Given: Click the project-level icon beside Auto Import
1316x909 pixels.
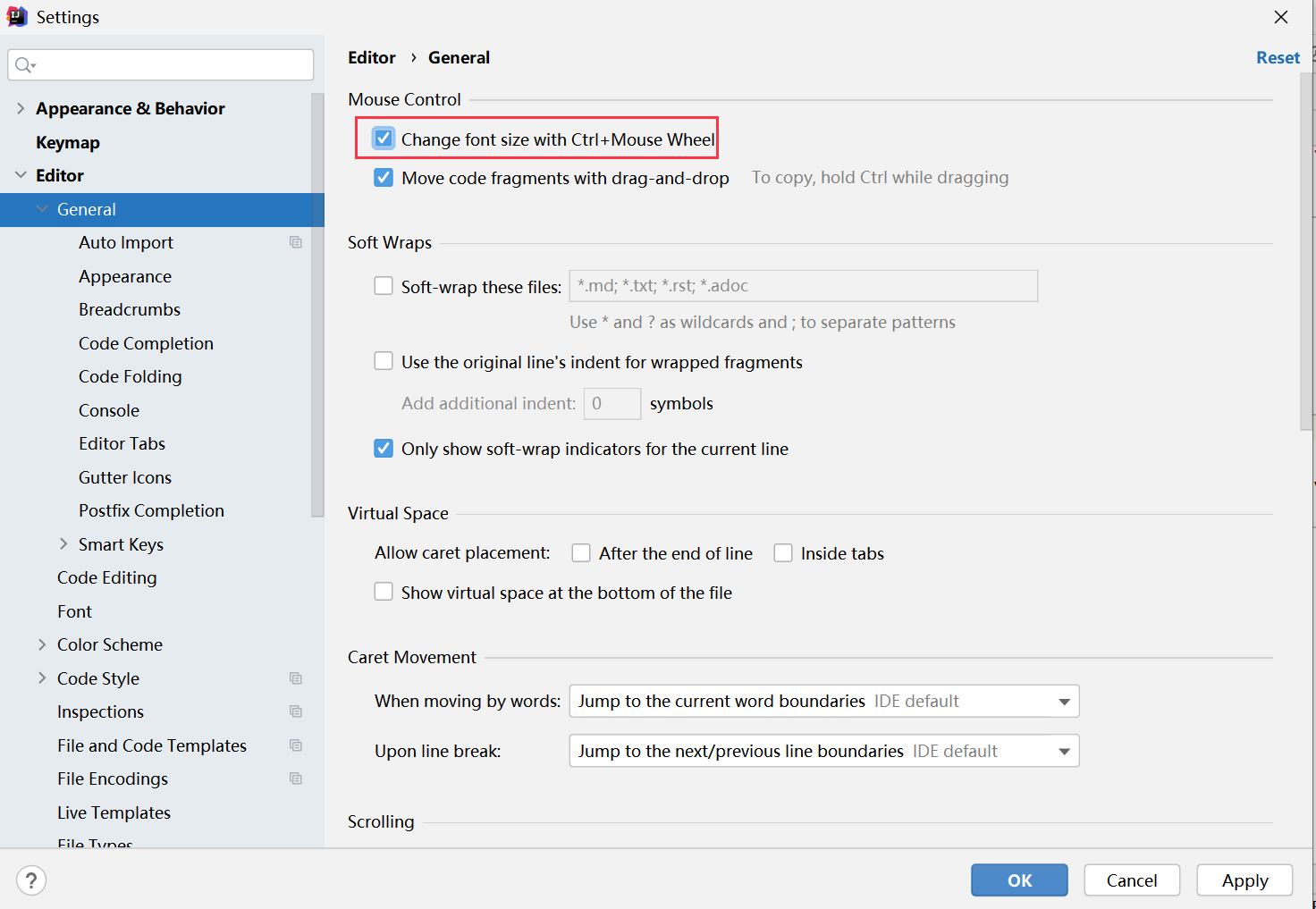Looking at the screenshot, I should click(x=296, y=242).
